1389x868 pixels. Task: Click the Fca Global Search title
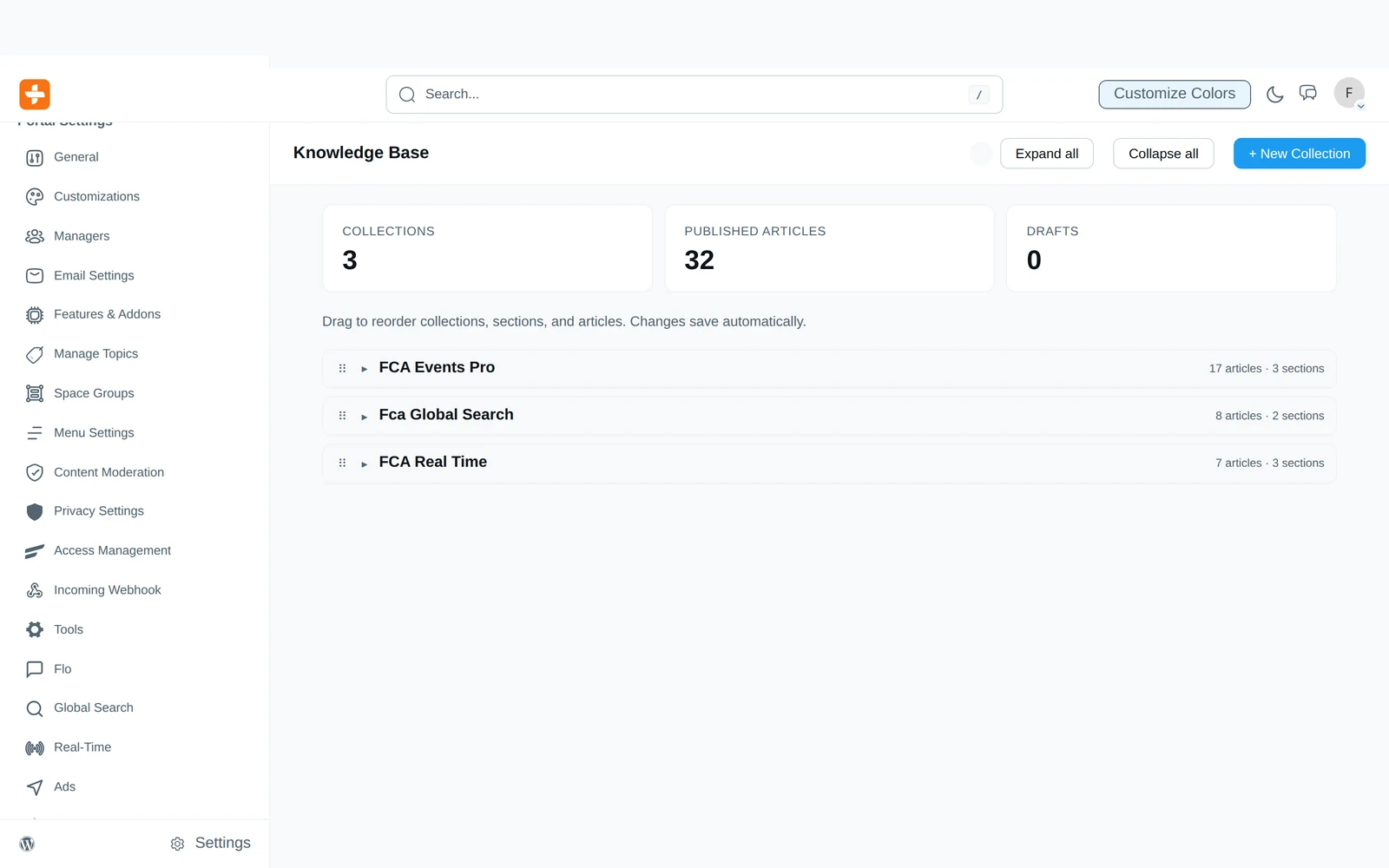pyautogui.click(x=446, y=415)
